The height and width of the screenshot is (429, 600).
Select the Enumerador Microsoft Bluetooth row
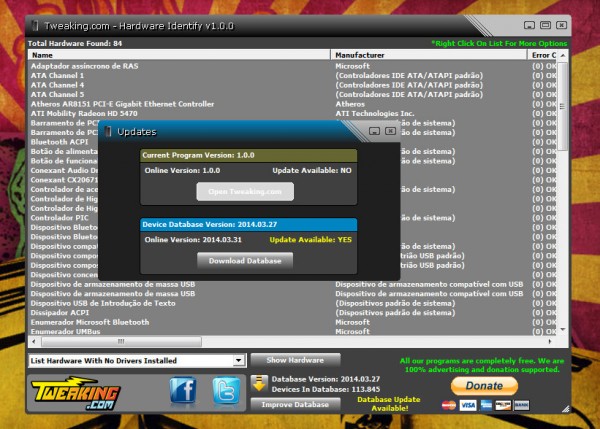293,322
